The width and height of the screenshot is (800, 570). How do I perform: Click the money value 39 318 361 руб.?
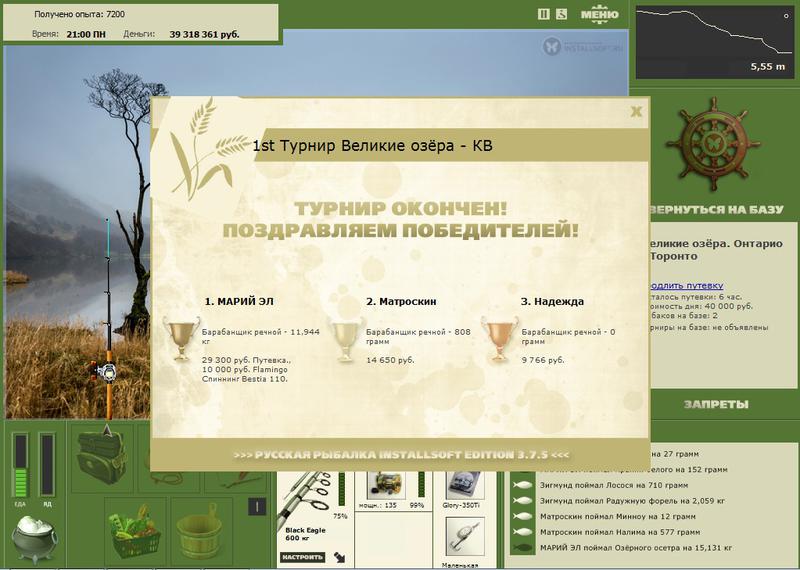pos(204,35)
